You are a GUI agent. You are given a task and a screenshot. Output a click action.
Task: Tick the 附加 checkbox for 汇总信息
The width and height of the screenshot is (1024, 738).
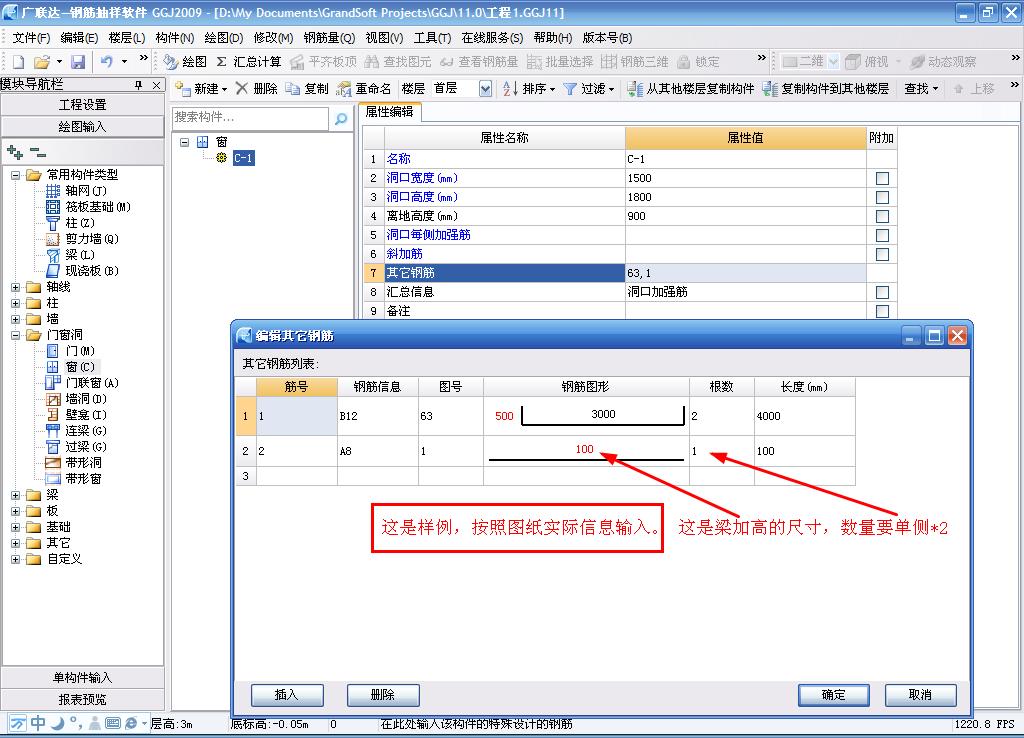pyautogui.click(x=882, y=292)
